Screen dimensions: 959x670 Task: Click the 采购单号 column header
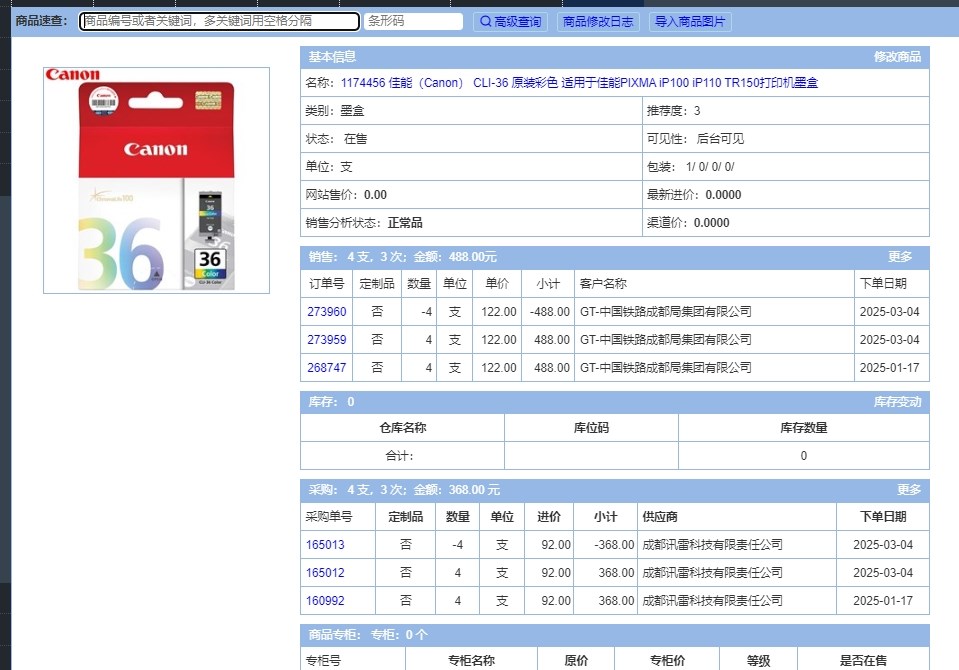point(338,517)
